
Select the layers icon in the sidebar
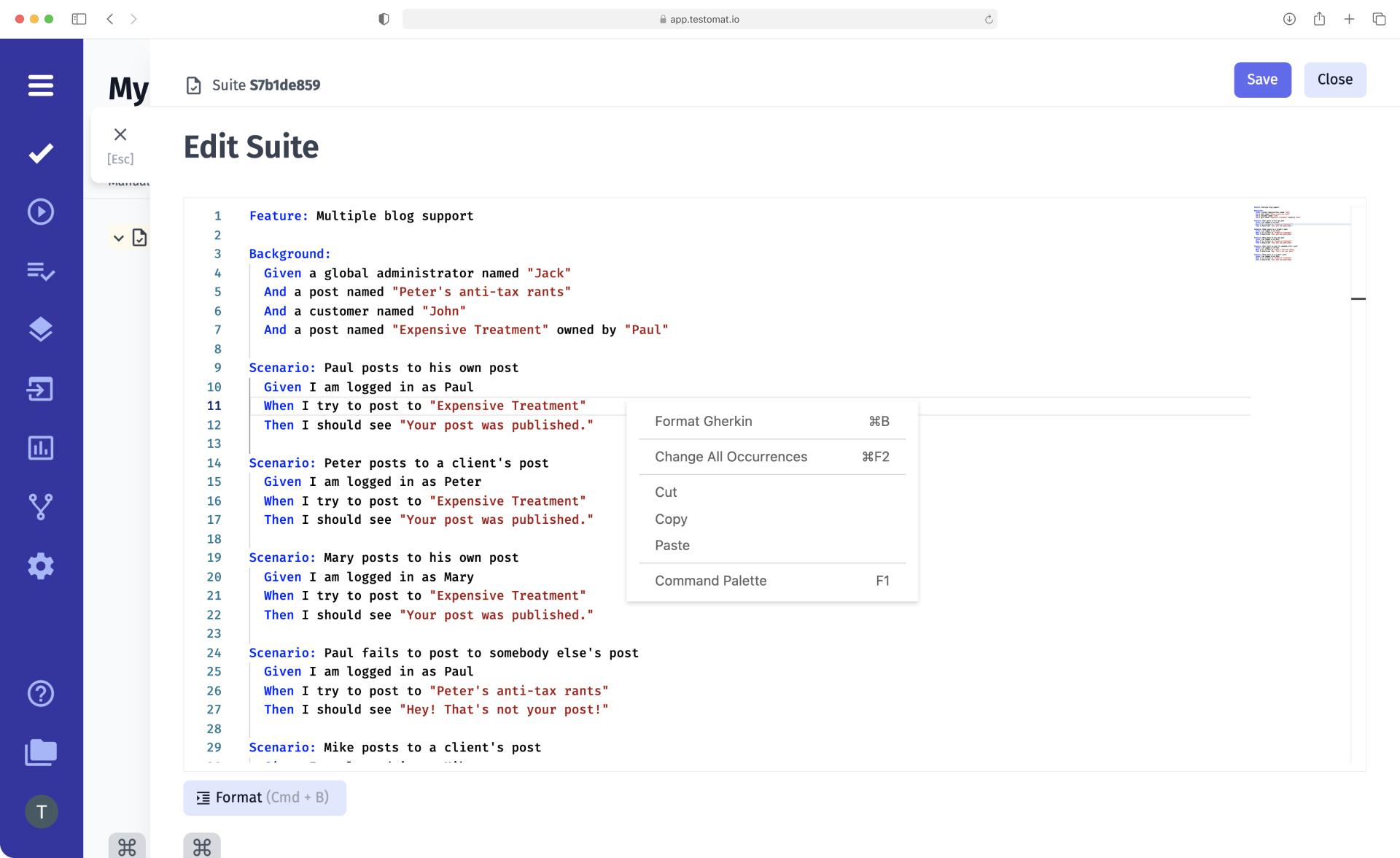tap(41, 329)
